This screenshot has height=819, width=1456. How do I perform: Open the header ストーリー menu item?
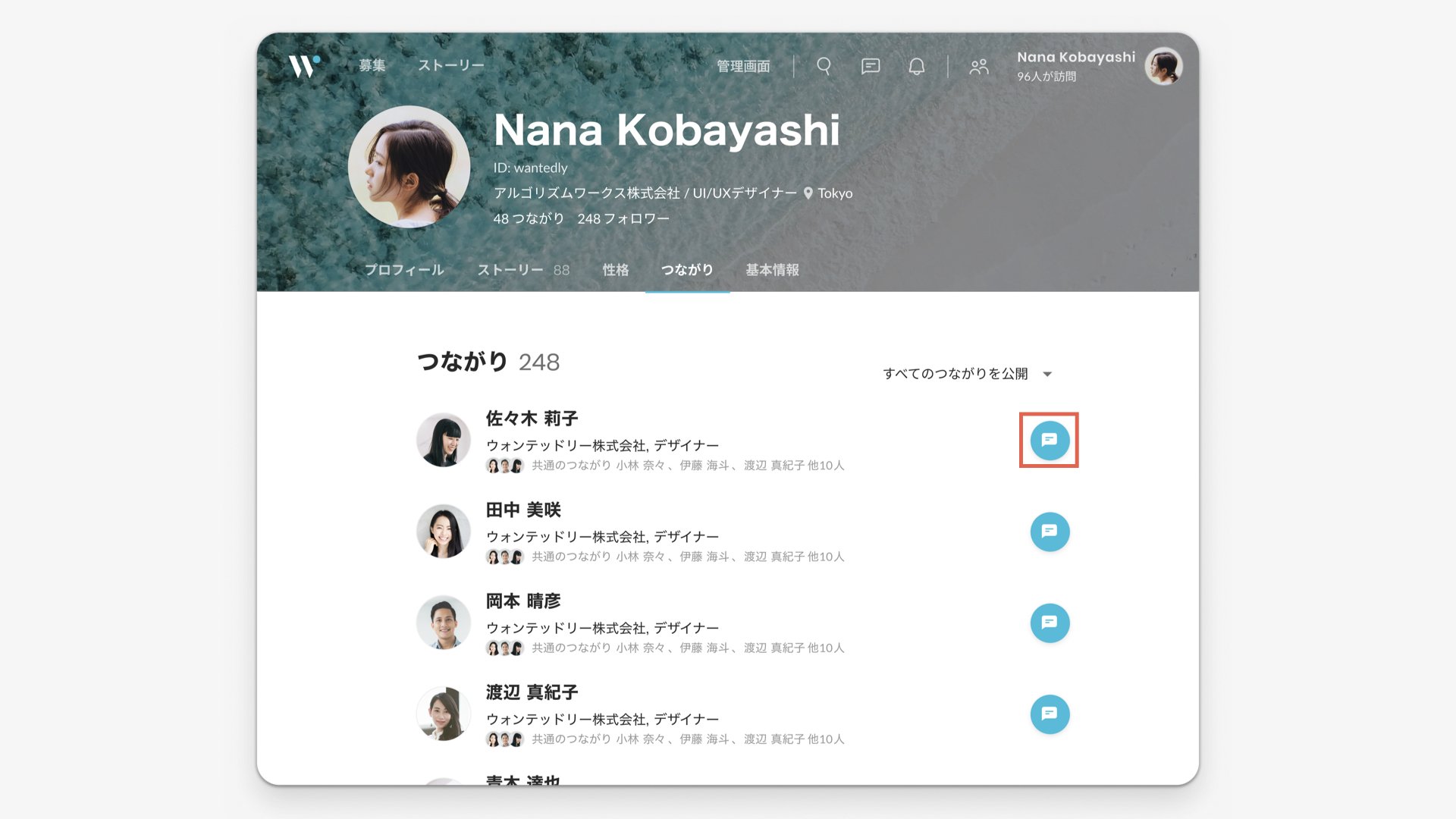tap(451, 66)
